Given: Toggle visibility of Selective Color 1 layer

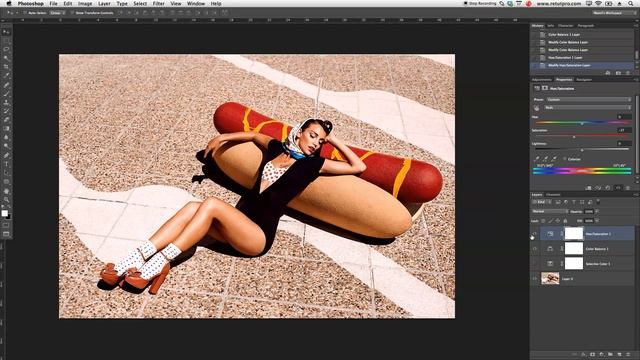Looking at the screenshot, I should pyautogui.click(x=535, y=264).
